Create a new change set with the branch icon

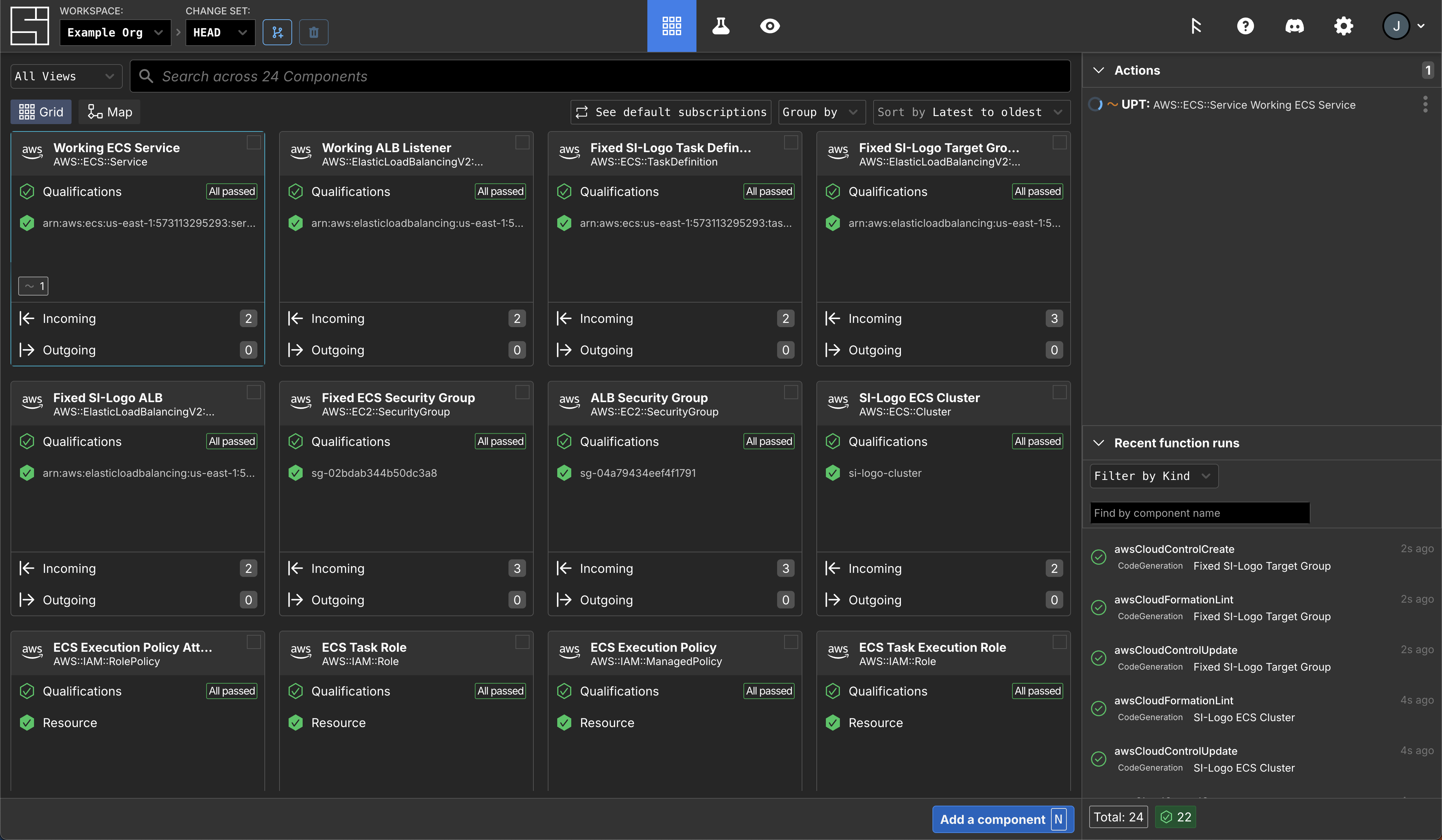tap(277, 32)
